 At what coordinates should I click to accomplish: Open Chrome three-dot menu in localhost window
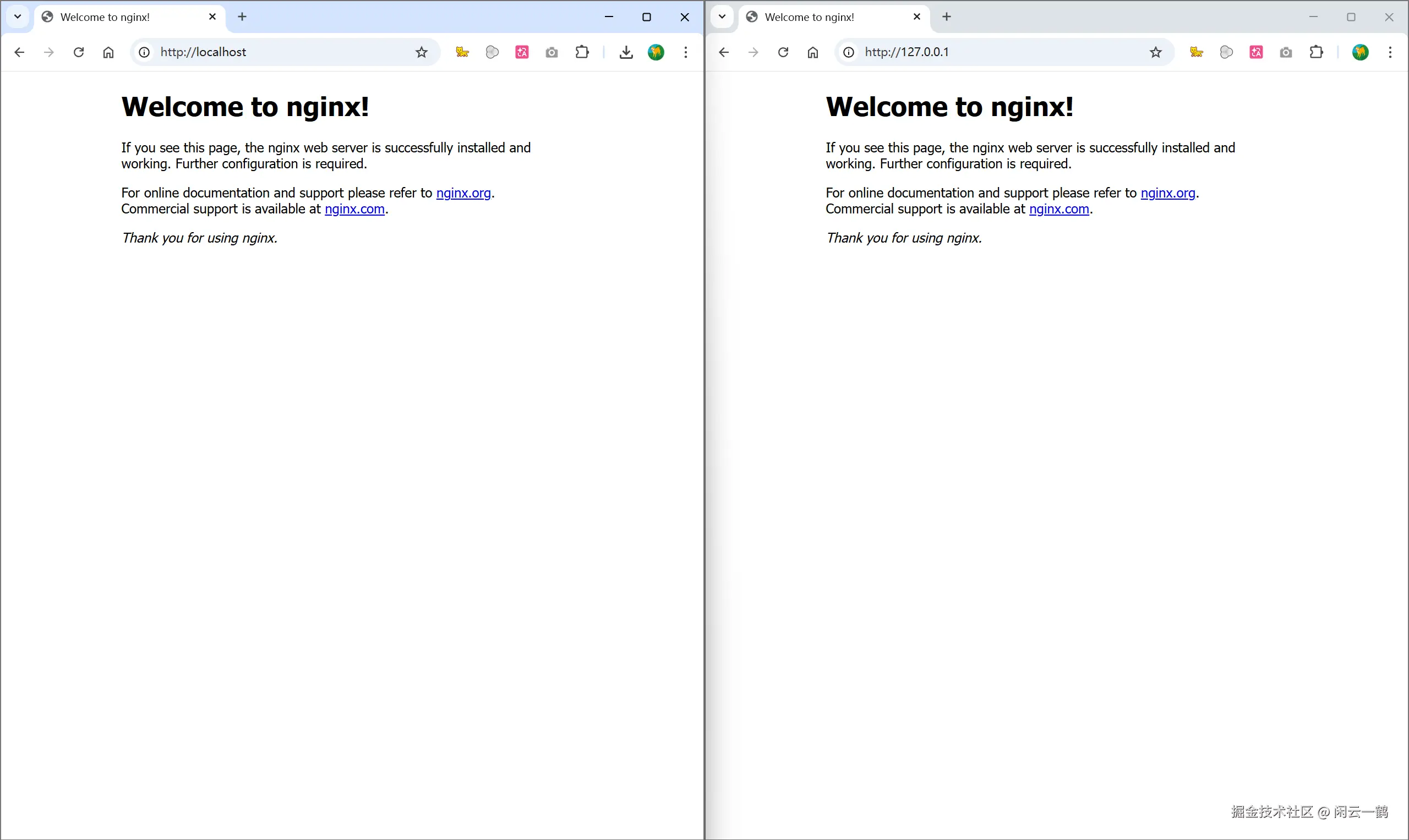(686, 52)
